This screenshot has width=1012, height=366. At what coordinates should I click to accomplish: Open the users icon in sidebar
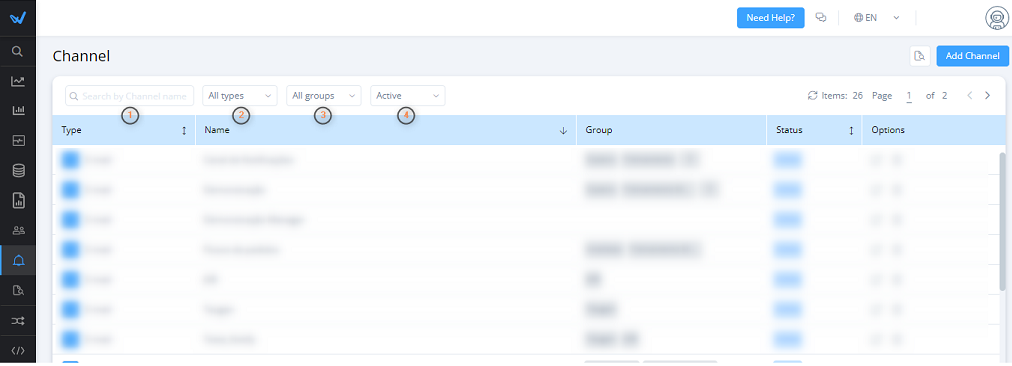(18, 230)
